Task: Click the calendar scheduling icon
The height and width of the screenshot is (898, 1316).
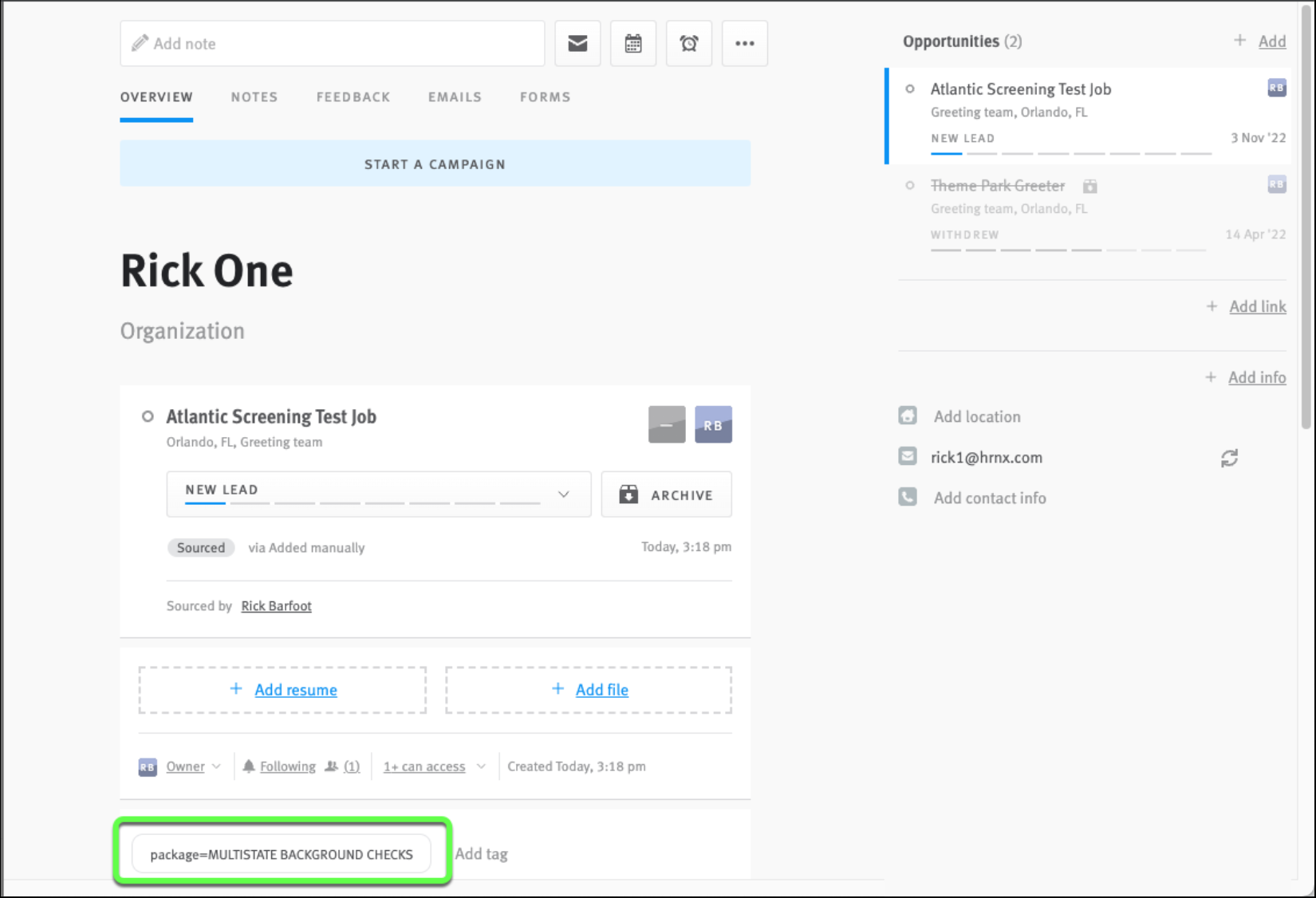Action: [x=632, y=44]
